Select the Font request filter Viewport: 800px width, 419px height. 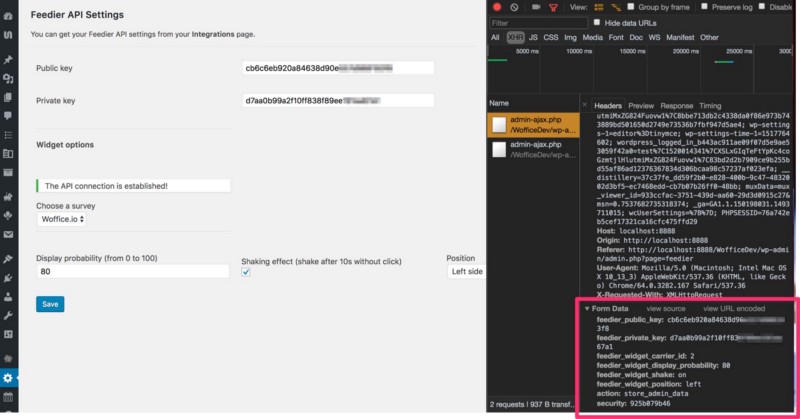(x=616, y=37)
